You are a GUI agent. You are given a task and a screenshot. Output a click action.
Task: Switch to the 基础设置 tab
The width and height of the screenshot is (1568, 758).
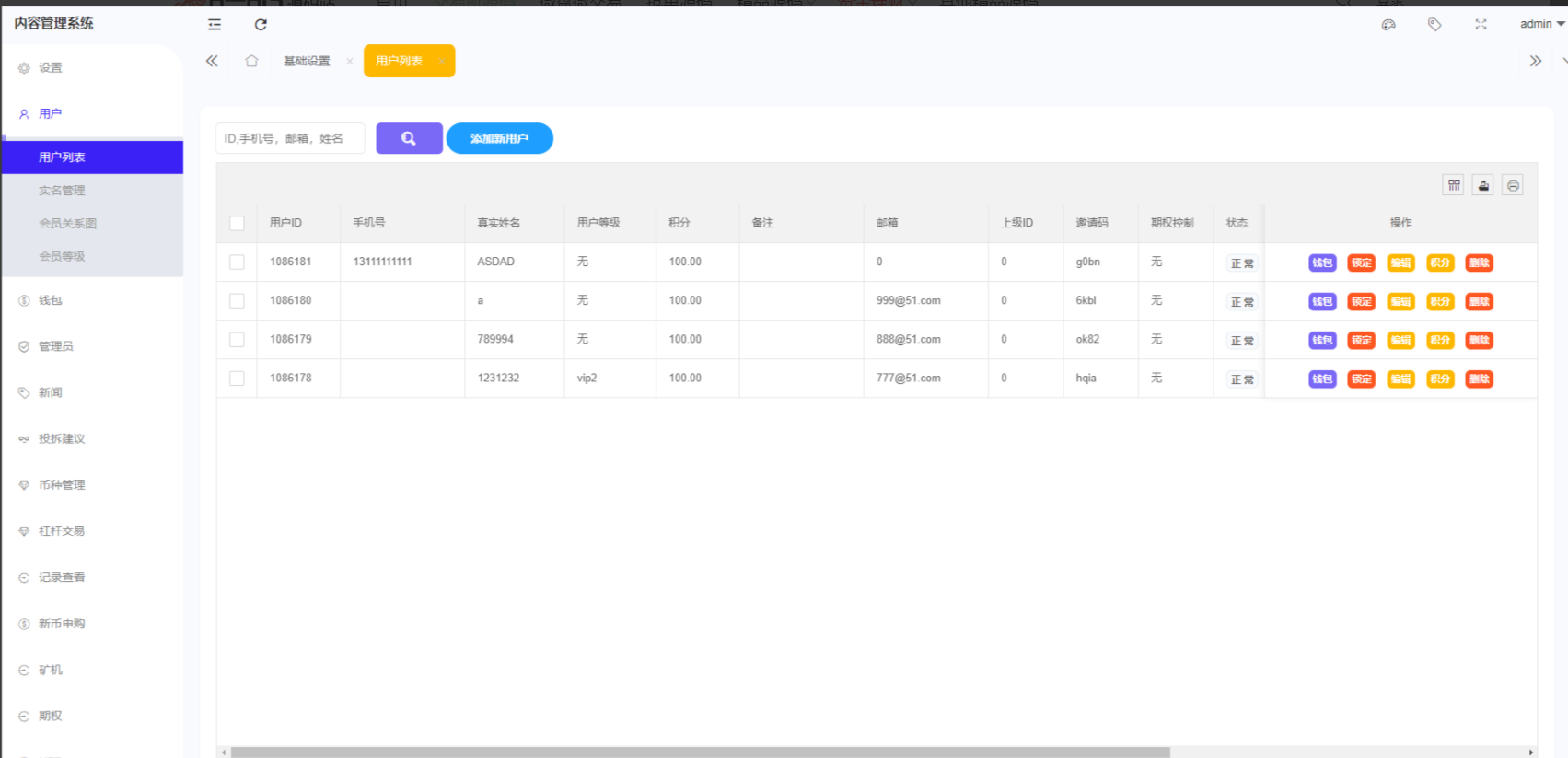[x=307, y=61]
